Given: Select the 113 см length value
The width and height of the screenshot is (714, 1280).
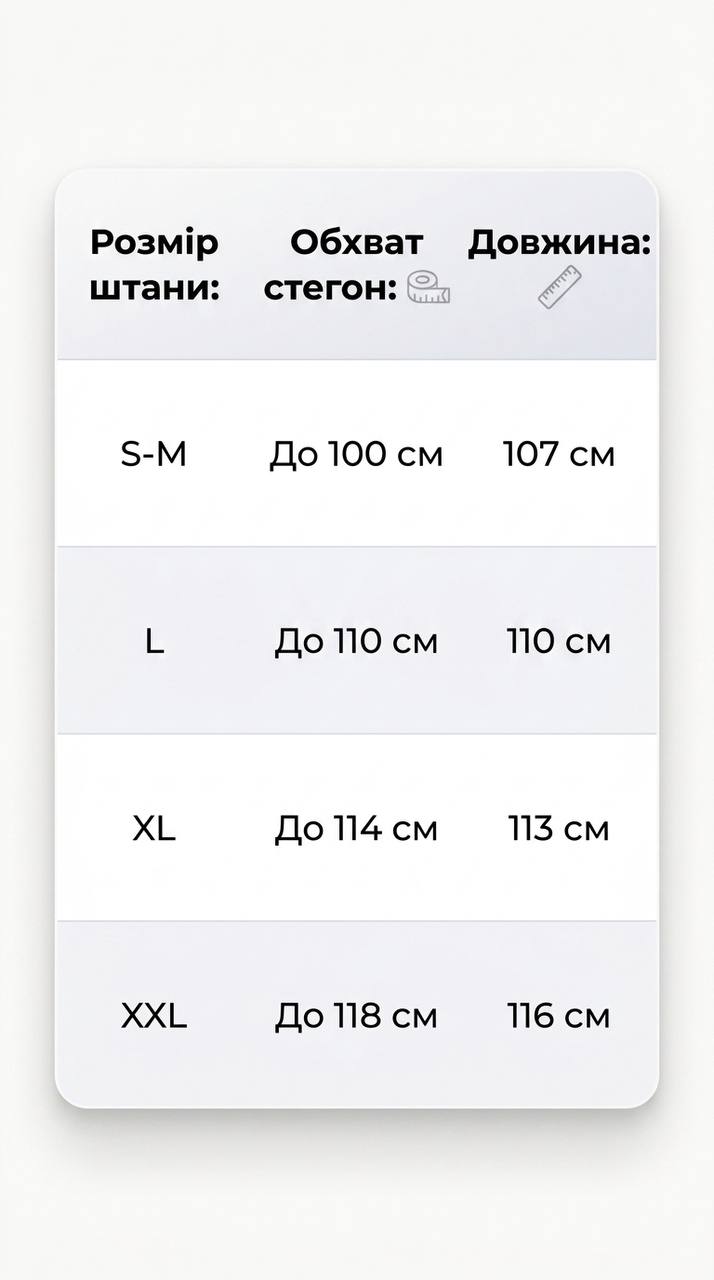Looking at the screenshot, I should [559, 829].
